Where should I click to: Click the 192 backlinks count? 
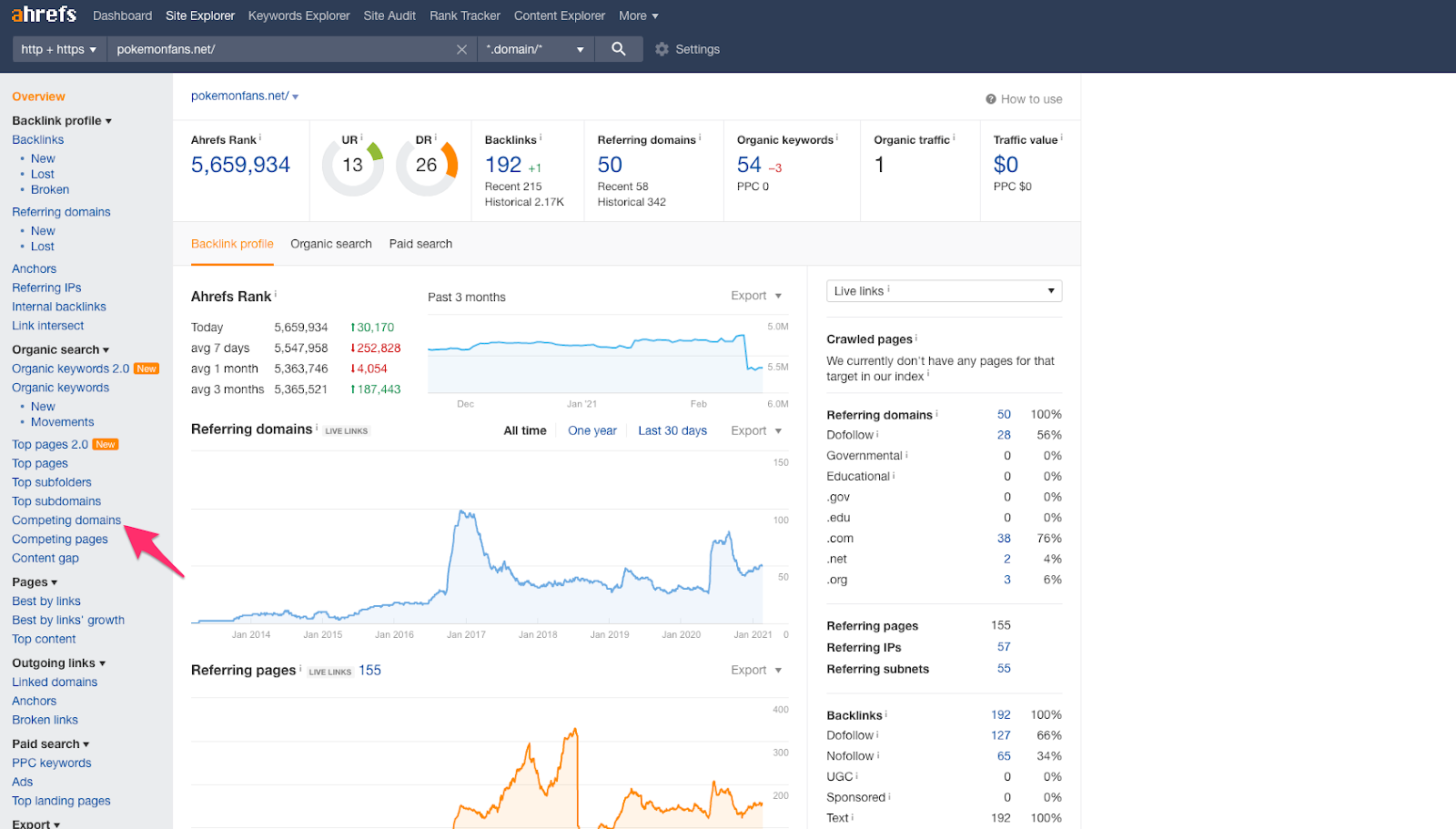(x=503, y=165)
